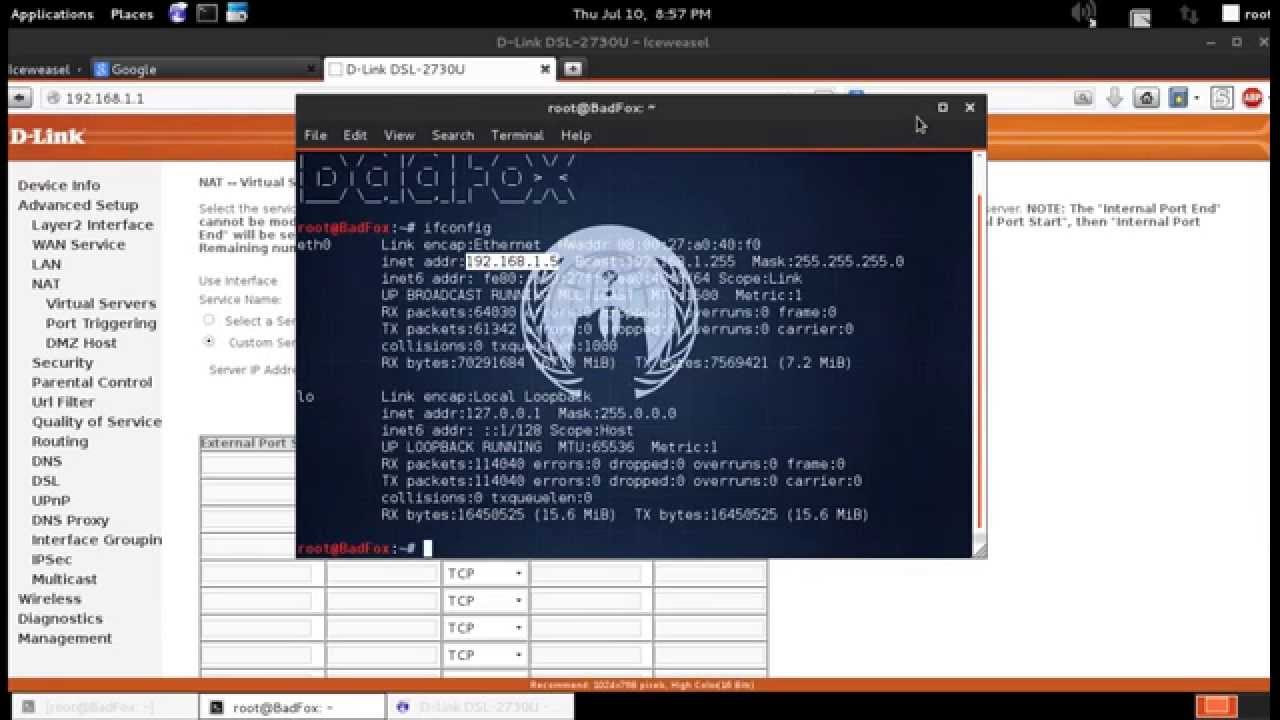Switch to the Google browser tab
1280x720 pixels.
(x=204, y=69)
